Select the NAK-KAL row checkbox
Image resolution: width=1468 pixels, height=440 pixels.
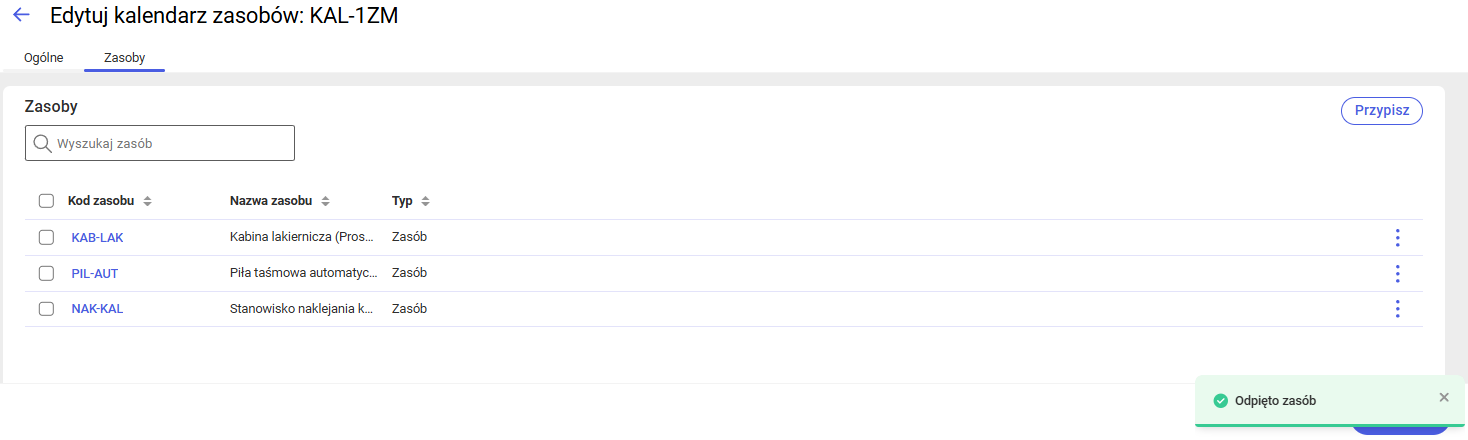[46, 309]
